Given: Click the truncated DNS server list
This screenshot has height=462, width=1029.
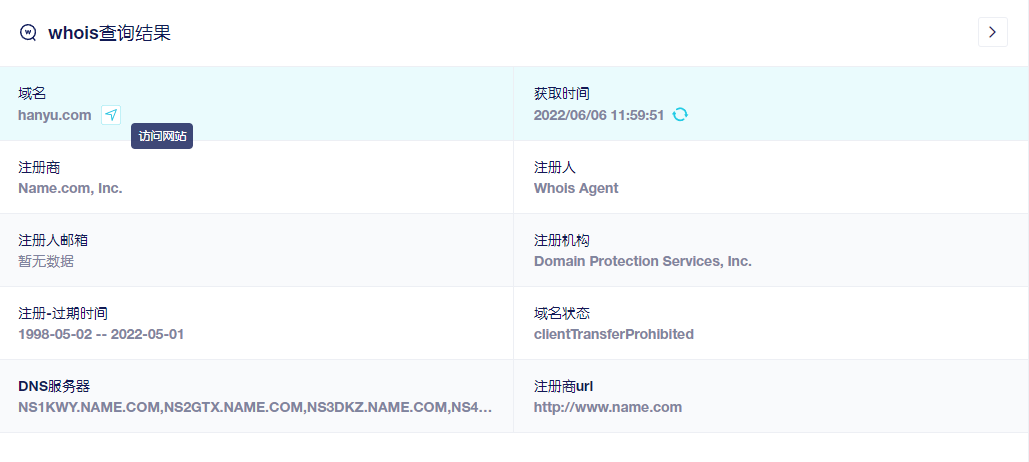Looking at the screenshot, I should 255,407.
